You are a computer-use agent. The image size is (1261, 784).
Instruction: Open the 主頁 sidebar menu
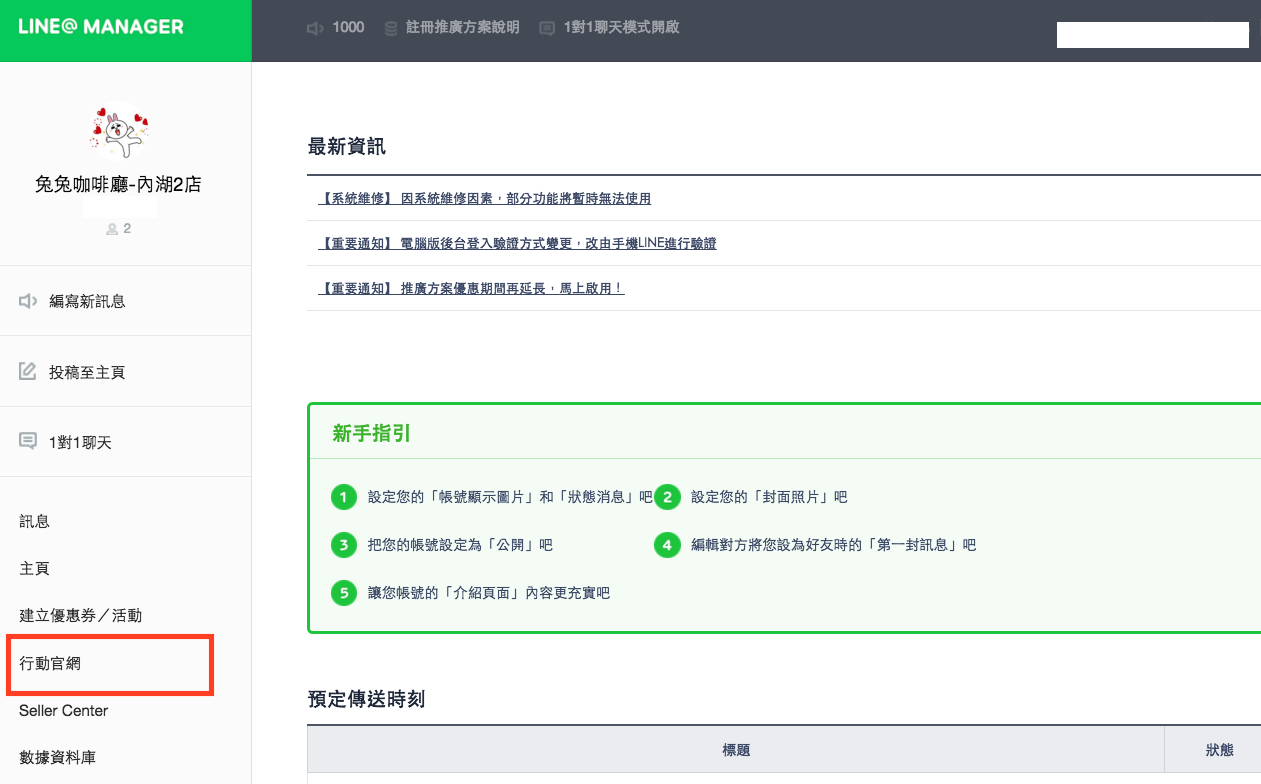(x=35, y=568)
